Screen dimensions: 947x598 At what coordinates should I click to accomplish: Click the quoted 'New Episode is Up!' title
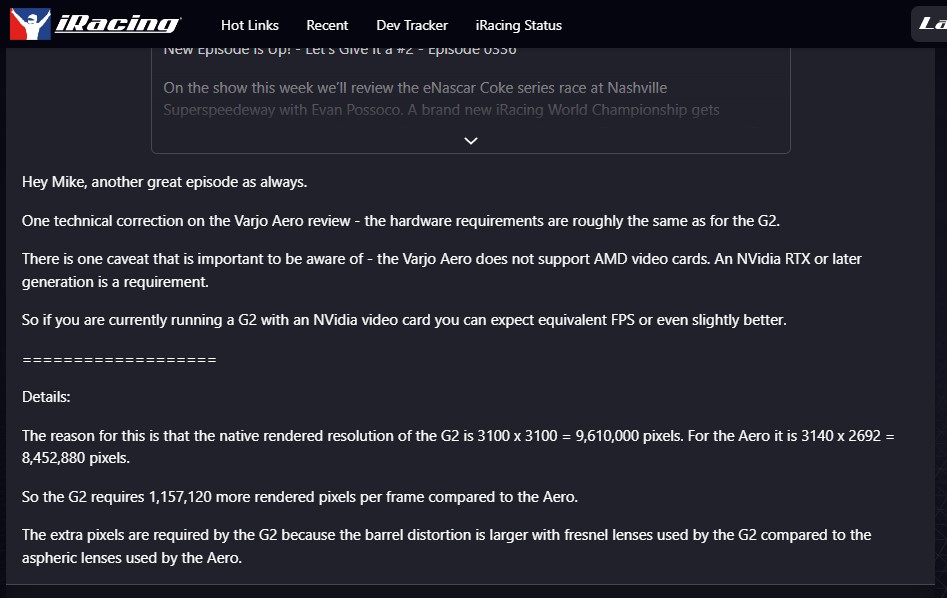[x=340, y=50]
